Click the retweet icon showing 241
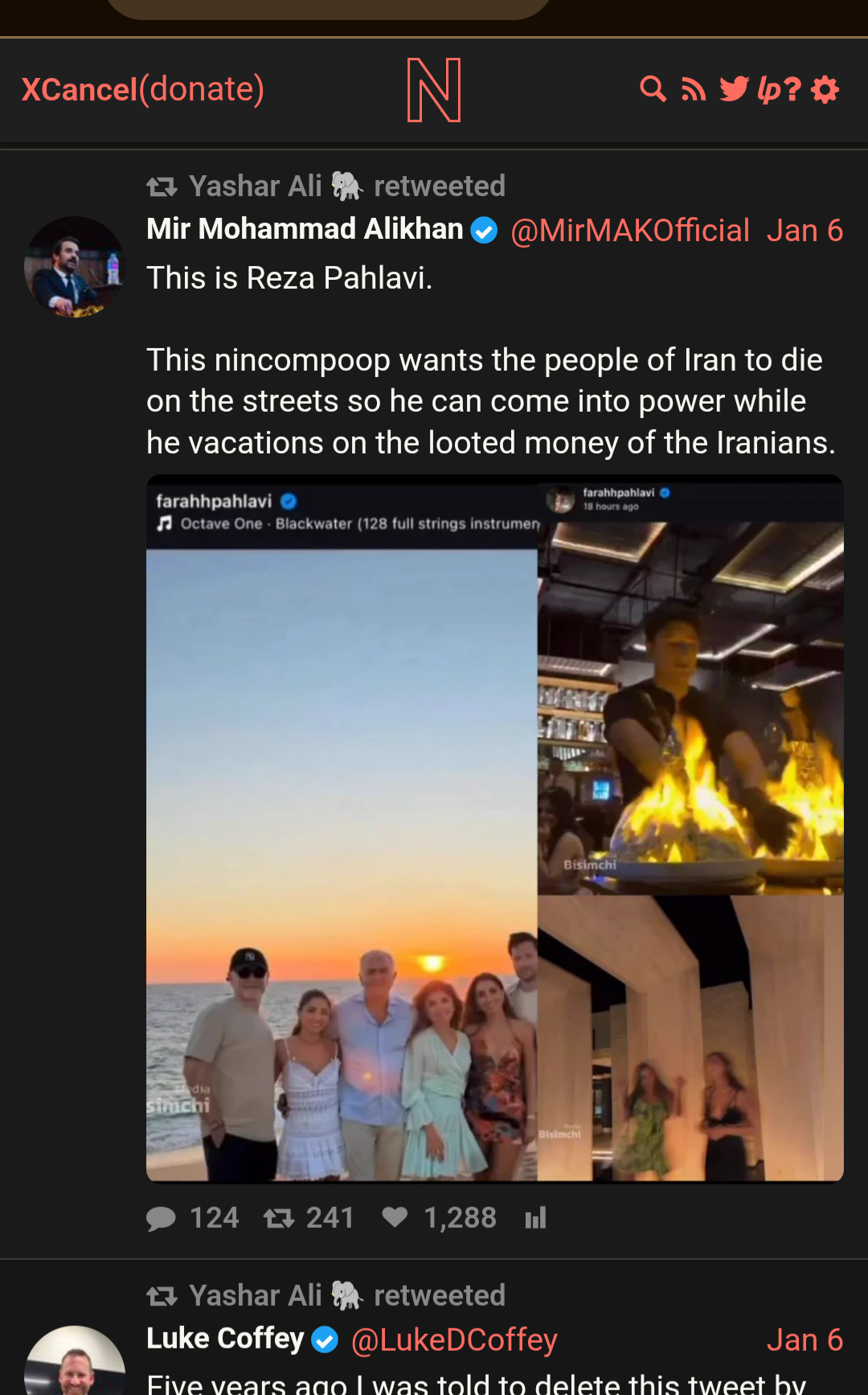Image resolution: width=868 pixels, height=1395 pixels. coord(278,1218)
